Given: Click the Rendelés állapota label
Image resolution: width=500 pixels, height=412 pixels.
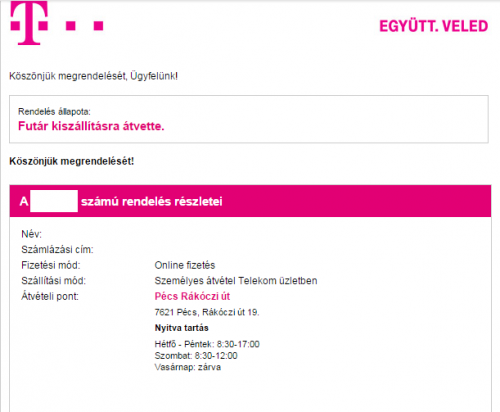Looking at the screenshot, I should pos(54,111).
